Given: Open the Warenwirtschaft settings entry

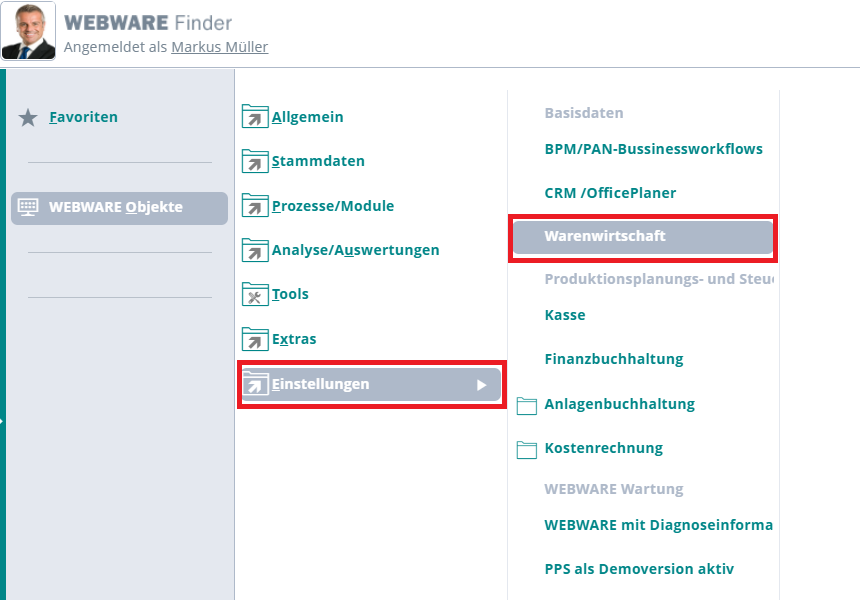Looking at the screenshot, I should 605,237.
